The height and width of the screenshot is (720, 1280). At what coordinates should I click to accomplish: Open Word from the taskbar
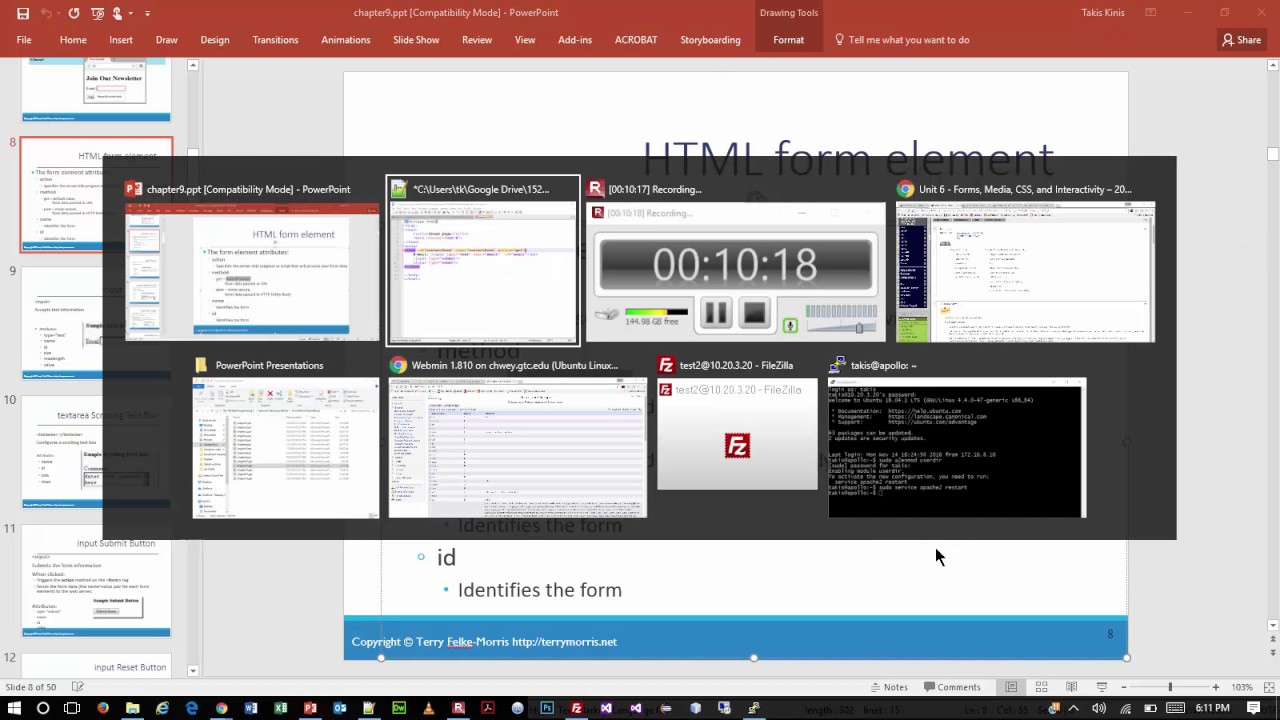click(251, 708)
